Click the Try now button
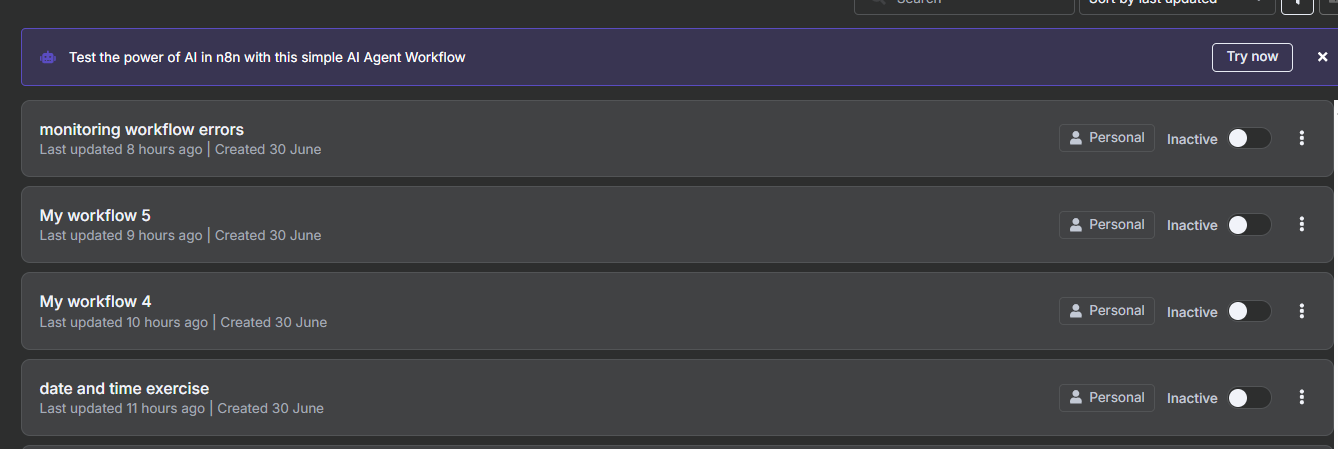This screenshot has height=449, width=1338. [x=1252, y=57]
